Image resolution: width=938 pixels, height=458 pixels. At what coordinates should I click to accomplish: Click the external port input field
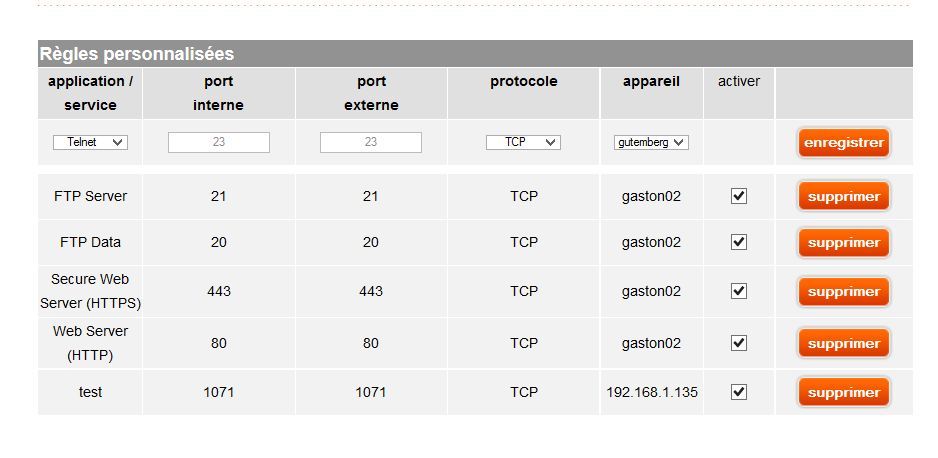371,143
